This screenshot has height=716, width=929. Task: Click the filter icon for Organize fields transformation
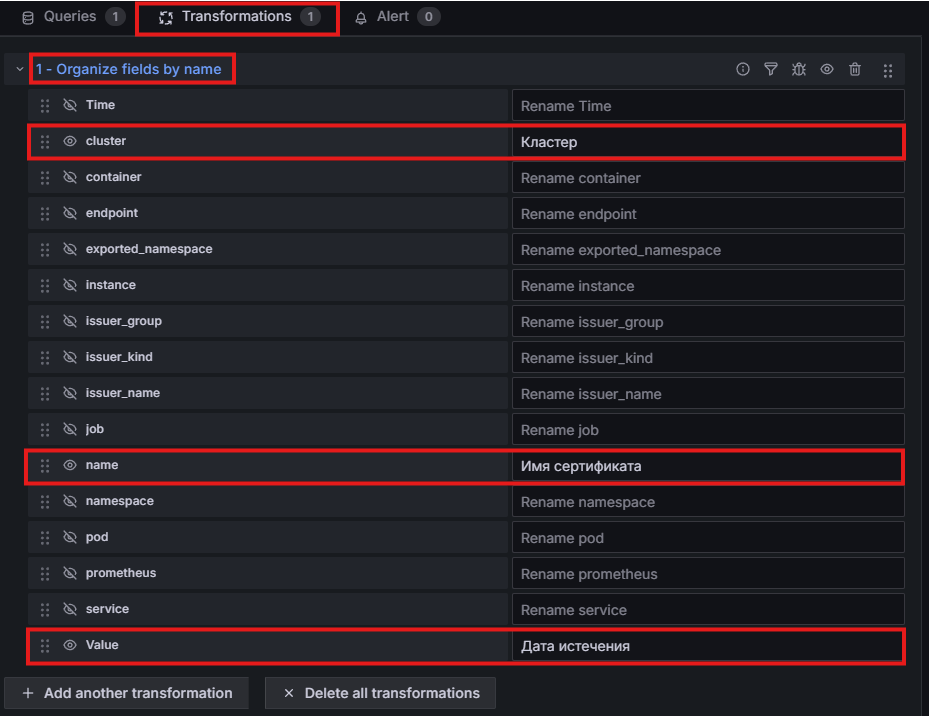pos(770,69)
